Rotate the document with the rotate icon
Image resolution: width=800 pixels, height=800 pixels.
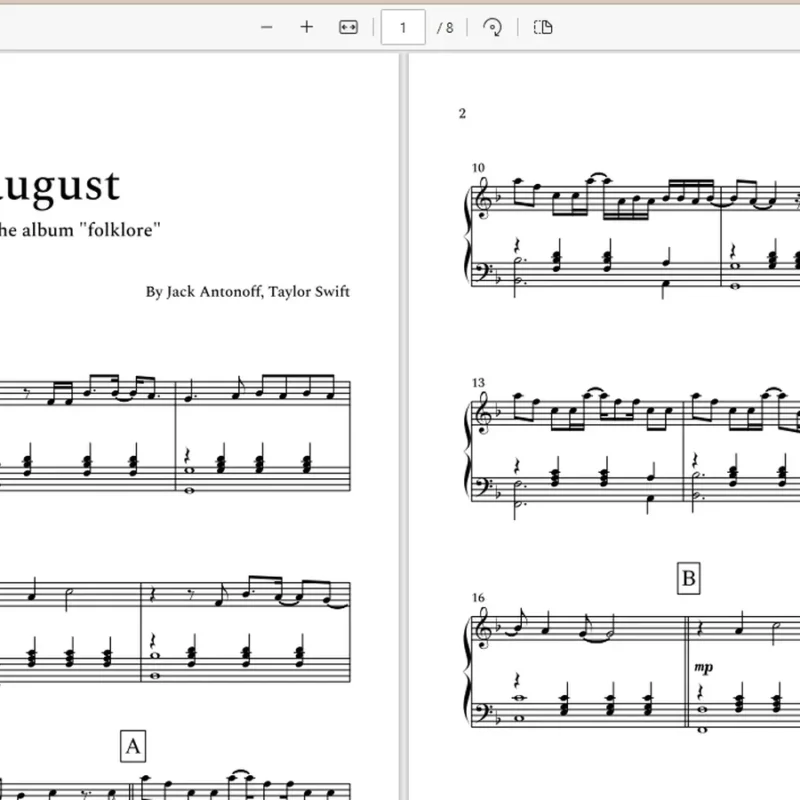(492, 27)
